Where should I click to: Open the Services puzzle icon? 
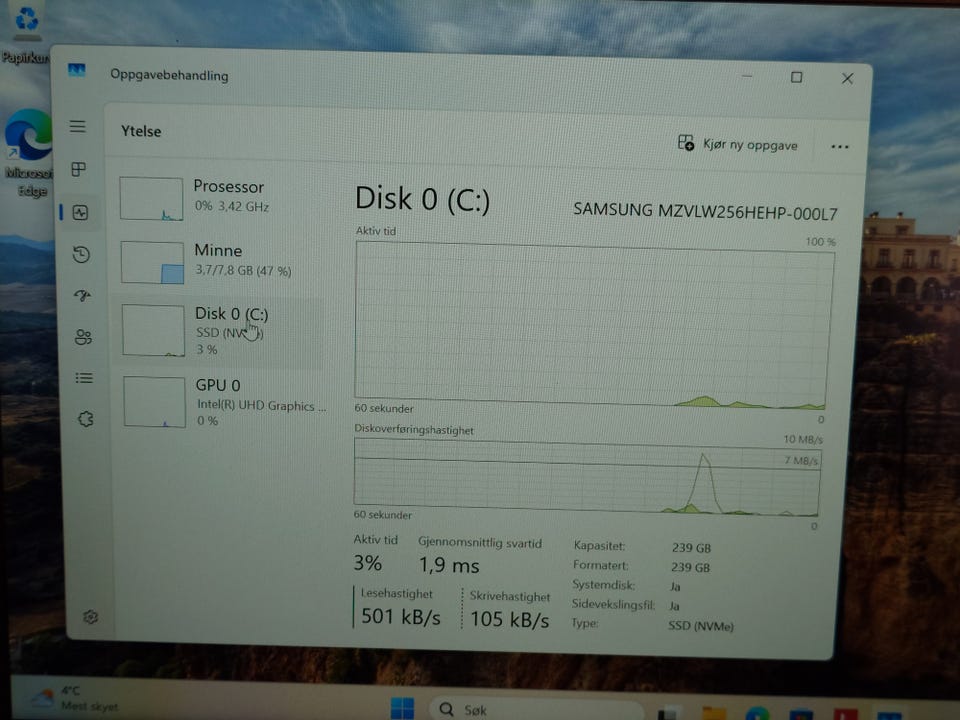(86, 419)
